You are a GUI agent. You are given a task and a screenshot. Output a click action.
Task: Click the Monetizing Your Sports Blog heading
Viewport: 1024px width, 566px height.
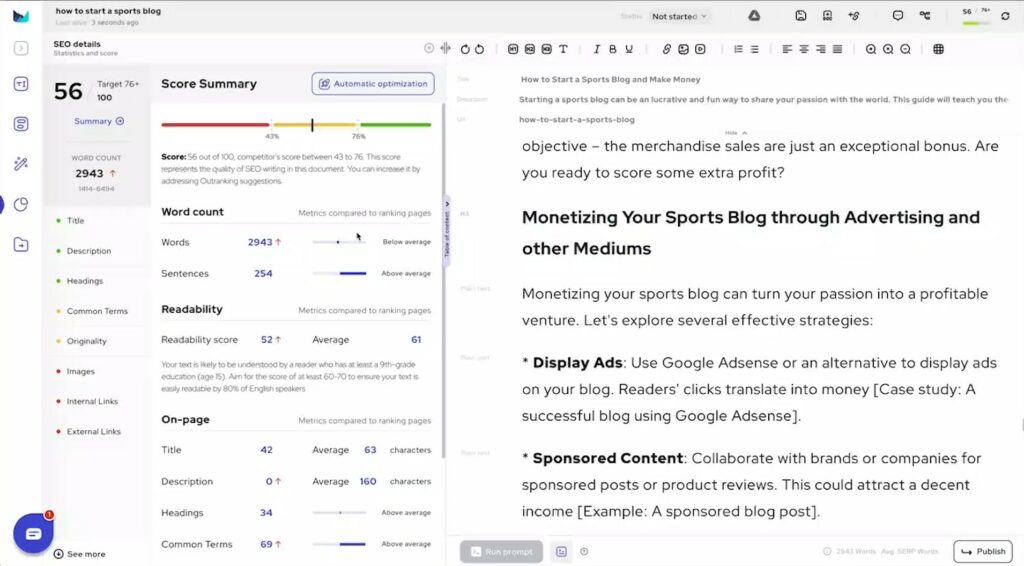750,232
